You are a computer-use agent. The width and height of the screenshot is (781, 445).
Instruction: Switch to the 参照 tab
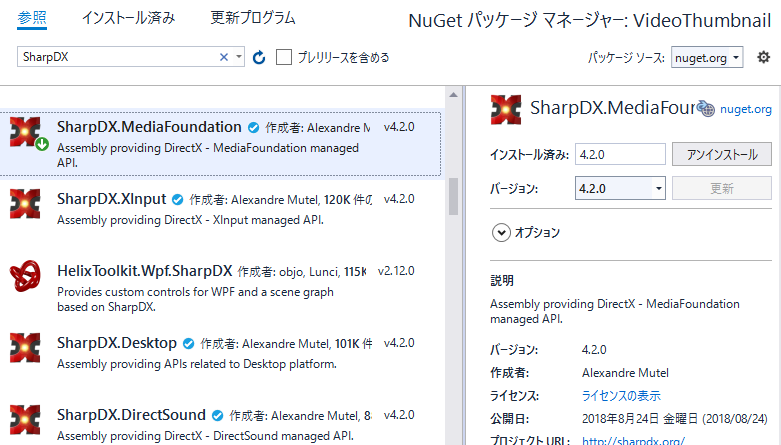(32, 18)
